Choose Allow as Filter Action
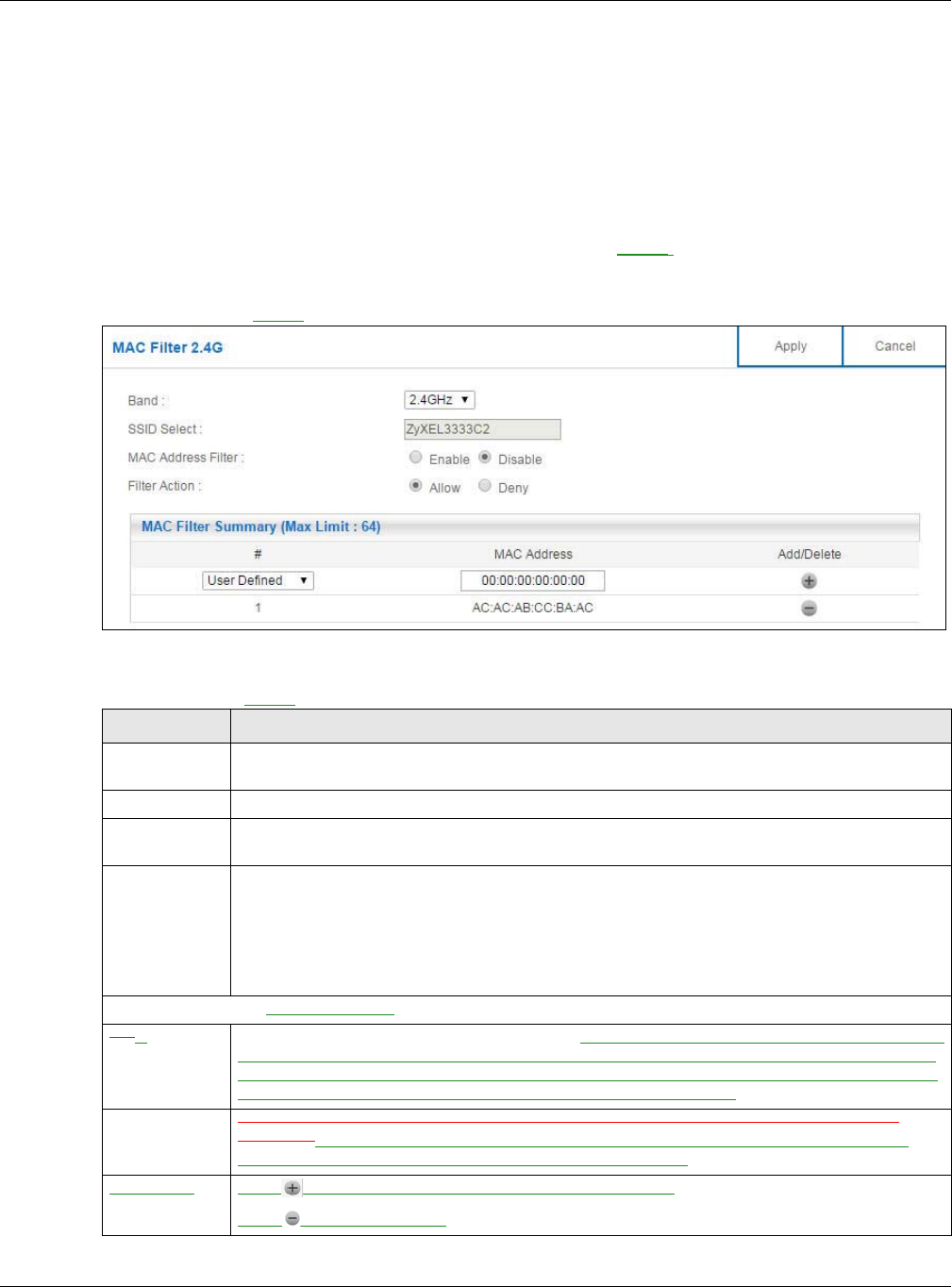This screenshot has width=952, height=1287. point(416,486)
